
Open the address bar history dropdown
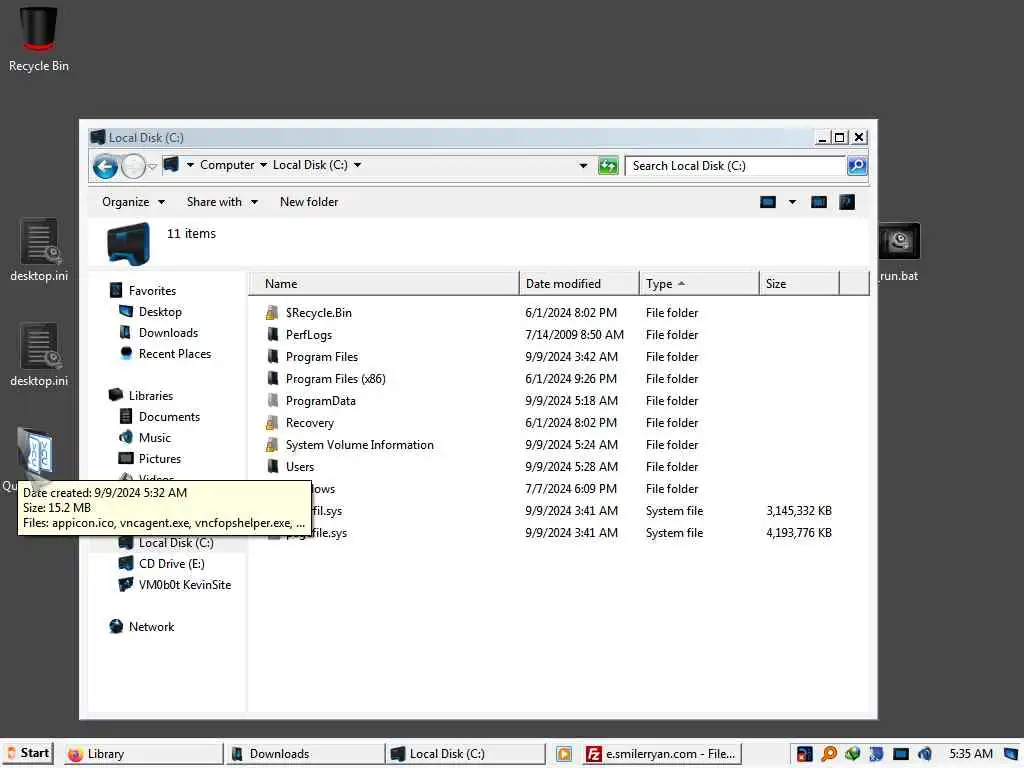tap(583, 166)
